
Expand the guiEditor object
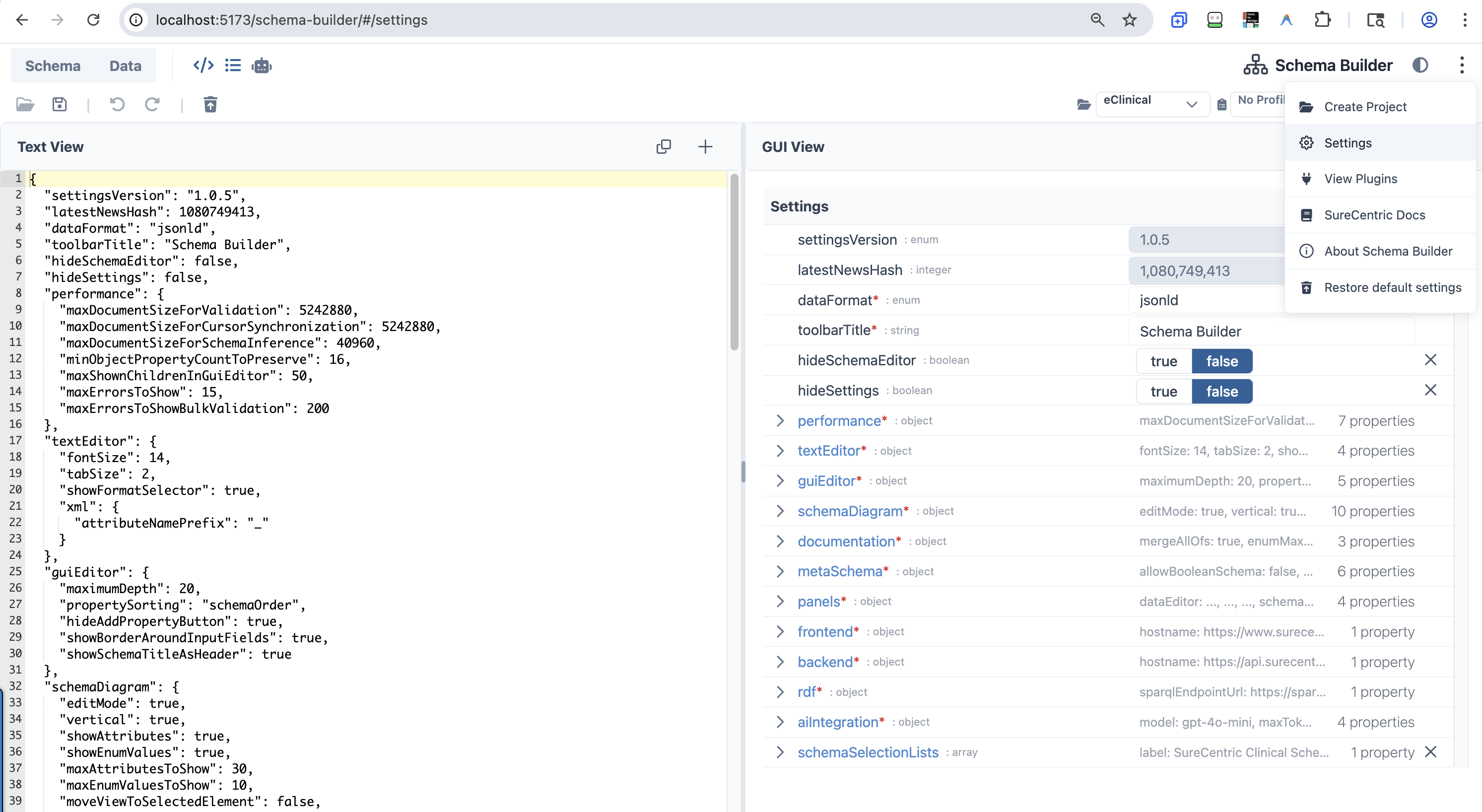coord(780,480)
